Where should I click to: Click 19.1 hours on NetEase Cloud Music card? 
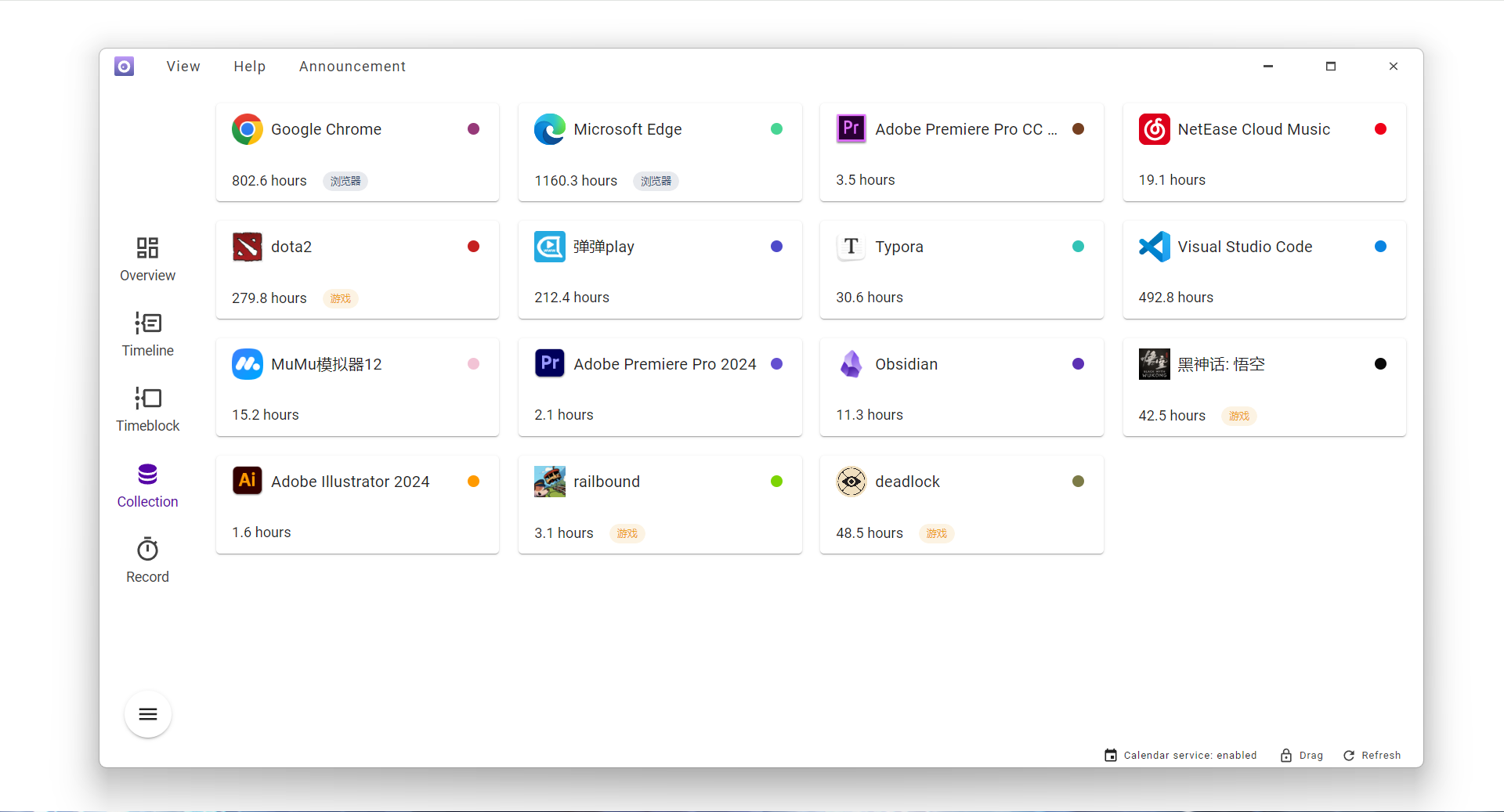pos(1172,180)
